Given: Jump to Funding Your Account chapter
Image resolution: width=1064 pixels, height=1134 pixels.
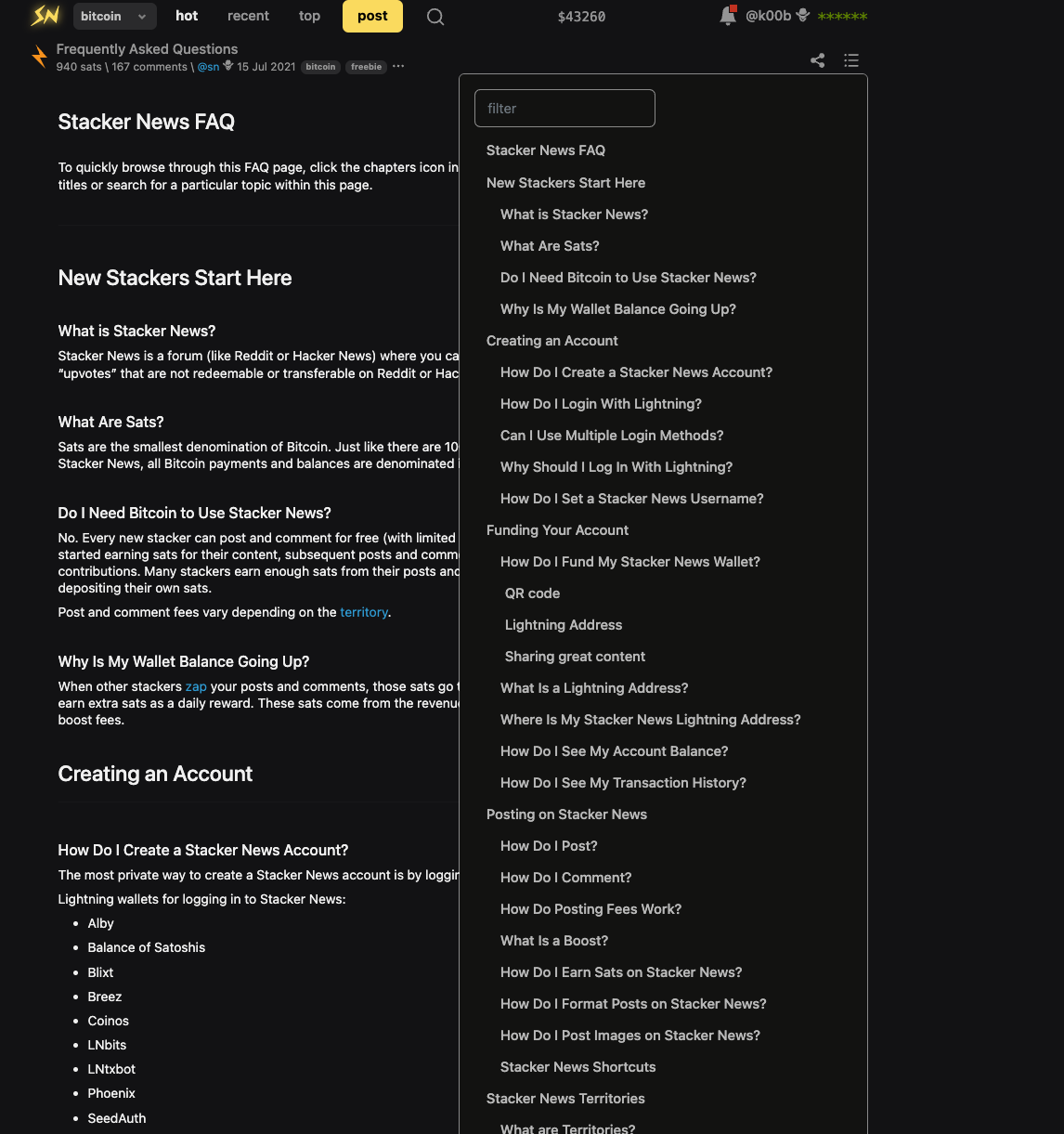Looking at the screenshot, I should pyautogui.click(x=557, y=530).
